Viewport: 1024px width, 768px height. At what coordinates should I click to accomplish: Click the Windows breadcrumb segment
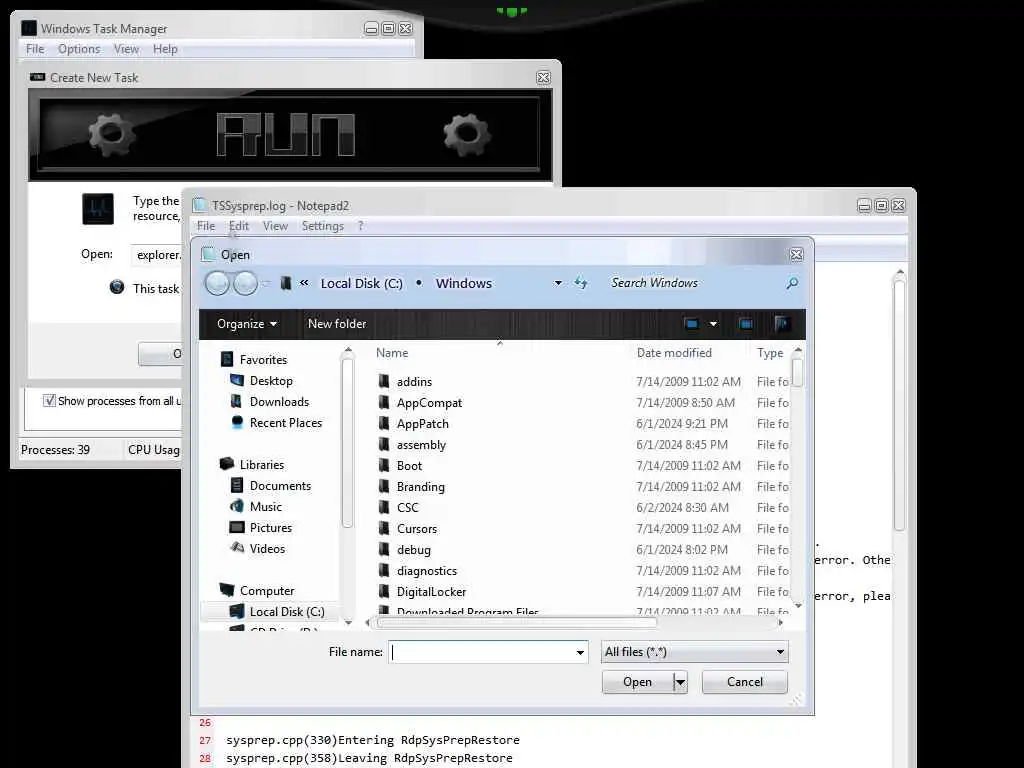(x=464, y=283)
